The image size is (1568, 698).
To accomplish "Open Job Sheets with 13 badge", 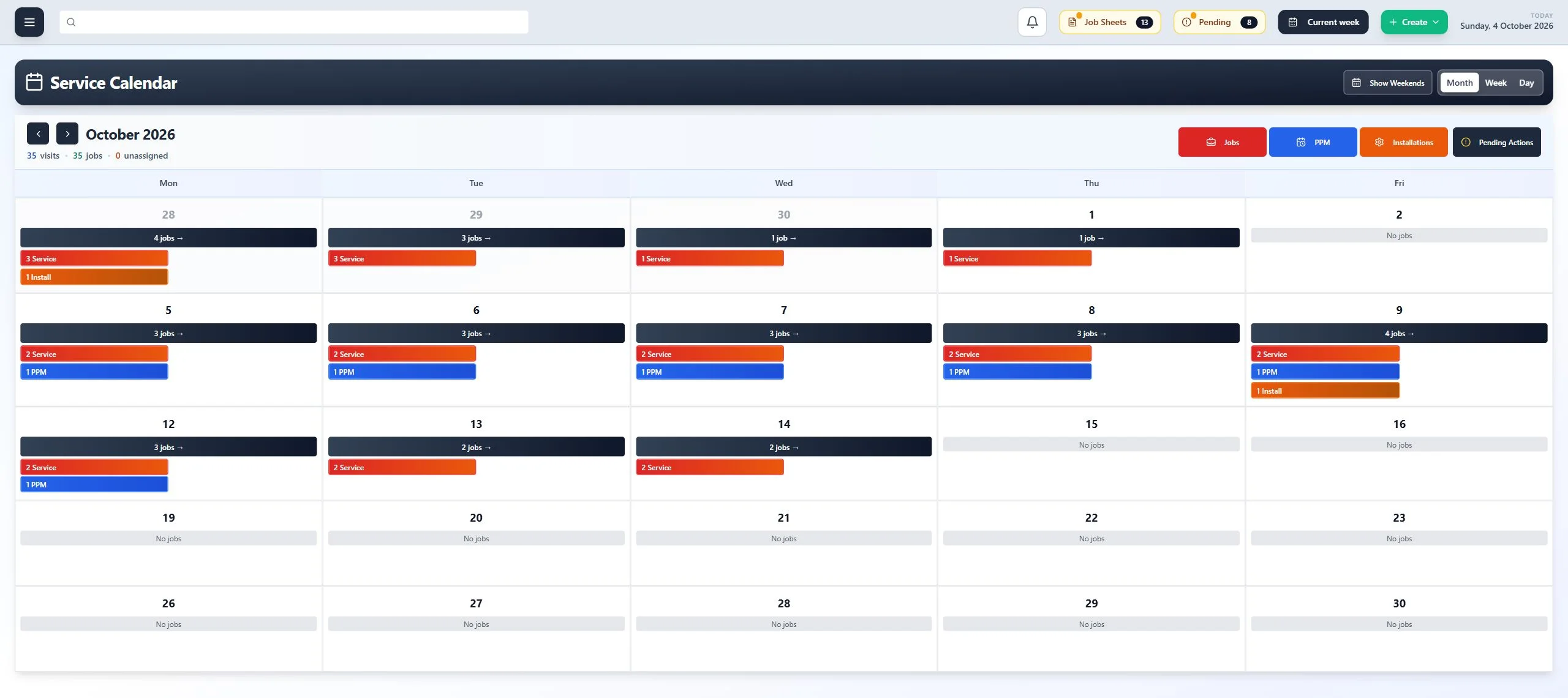I will pyautogui.click(x=1110, y=22).
